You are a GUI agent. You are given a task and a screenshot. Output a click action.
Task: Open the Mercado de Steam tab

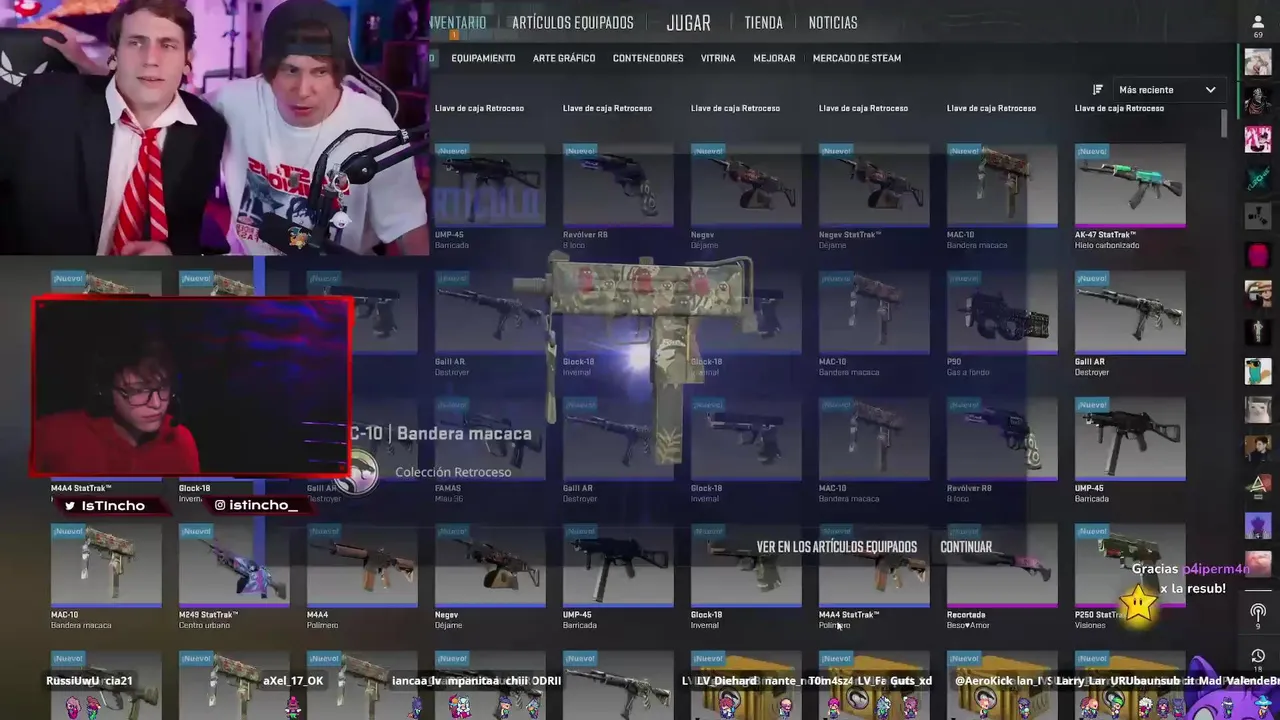click(857, 58)
